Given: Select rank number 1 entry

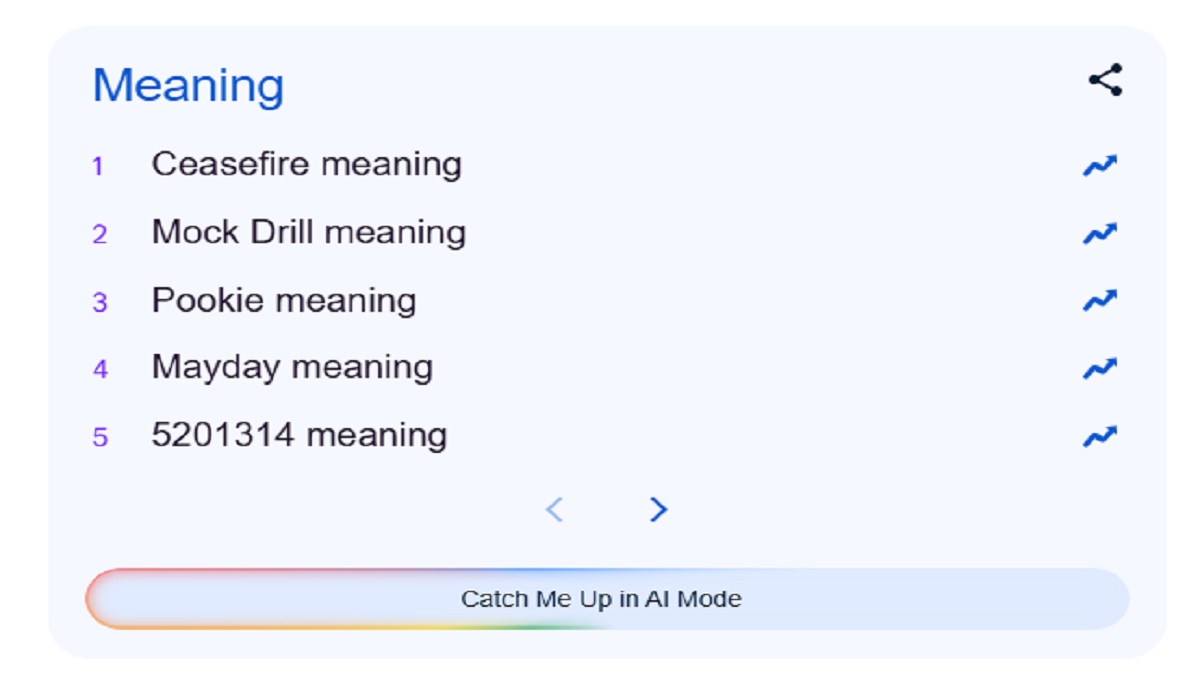Looking at the screenshot, I should coord(98,166).
